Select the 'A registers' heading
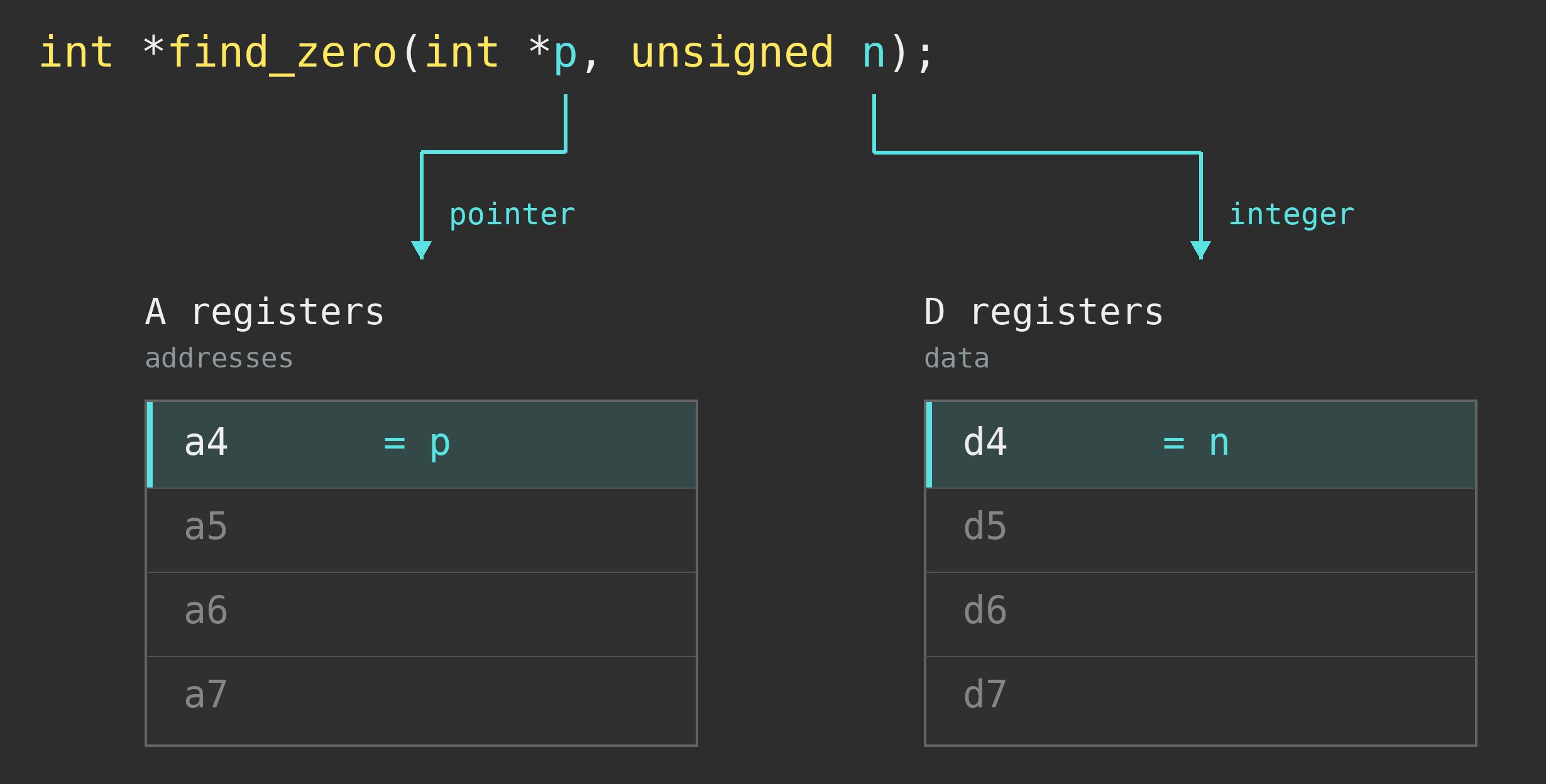 pos(265,312)
